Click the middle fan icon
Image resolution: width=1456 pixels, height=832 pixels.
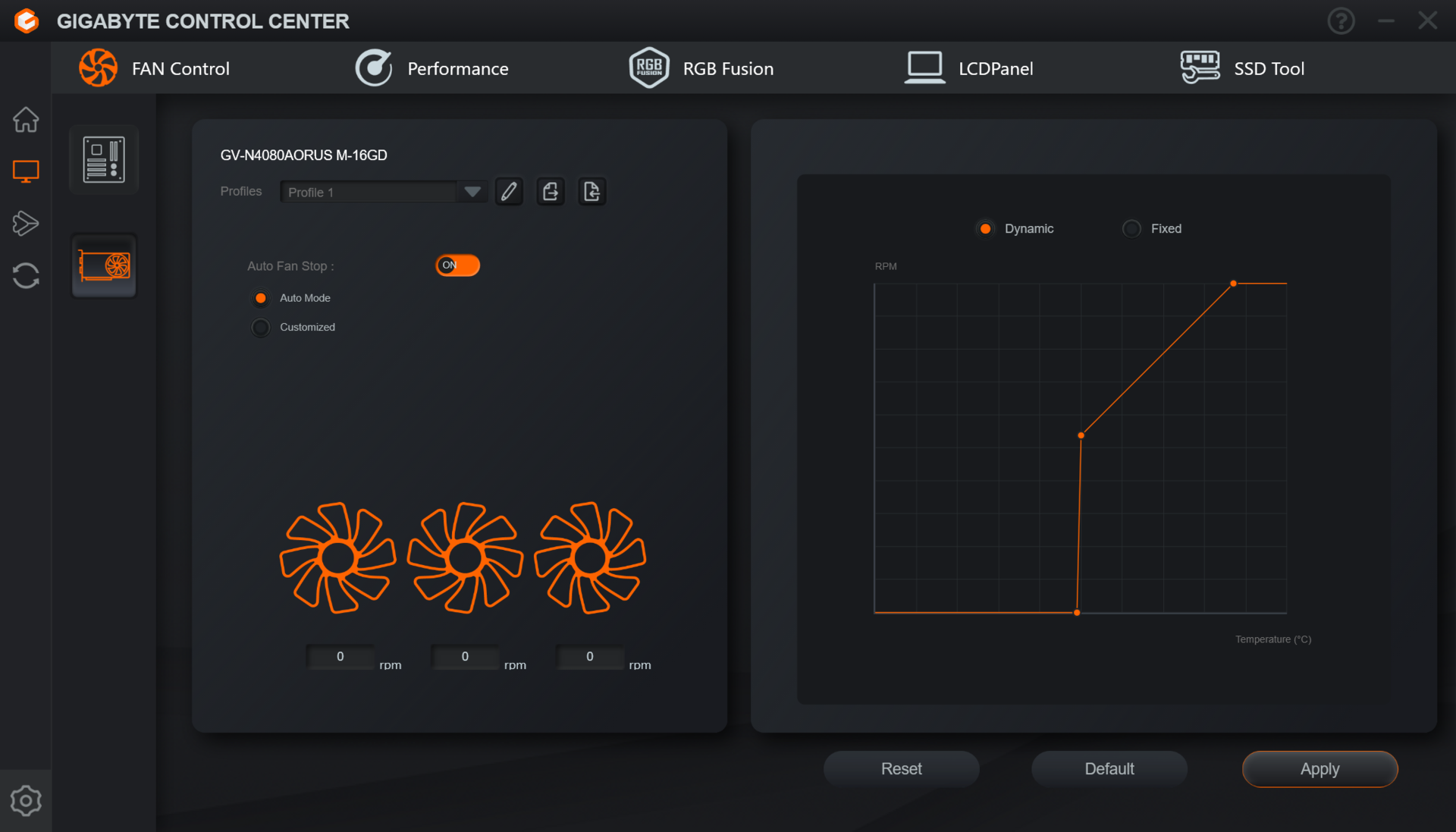coord(465,558)
